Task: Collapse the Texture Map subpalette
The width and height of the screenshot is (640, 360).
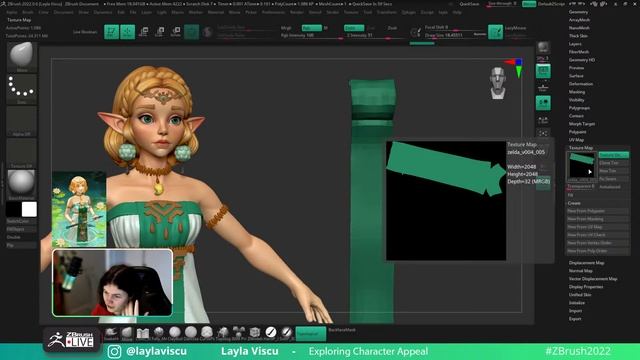Action: (x=581, y=148)
